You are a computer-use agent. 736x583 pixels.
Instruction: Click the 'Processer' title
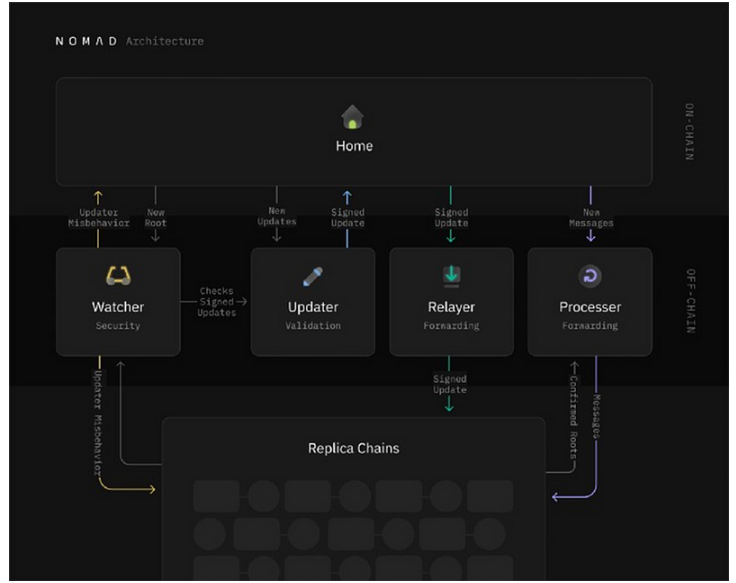pos(590,307)
